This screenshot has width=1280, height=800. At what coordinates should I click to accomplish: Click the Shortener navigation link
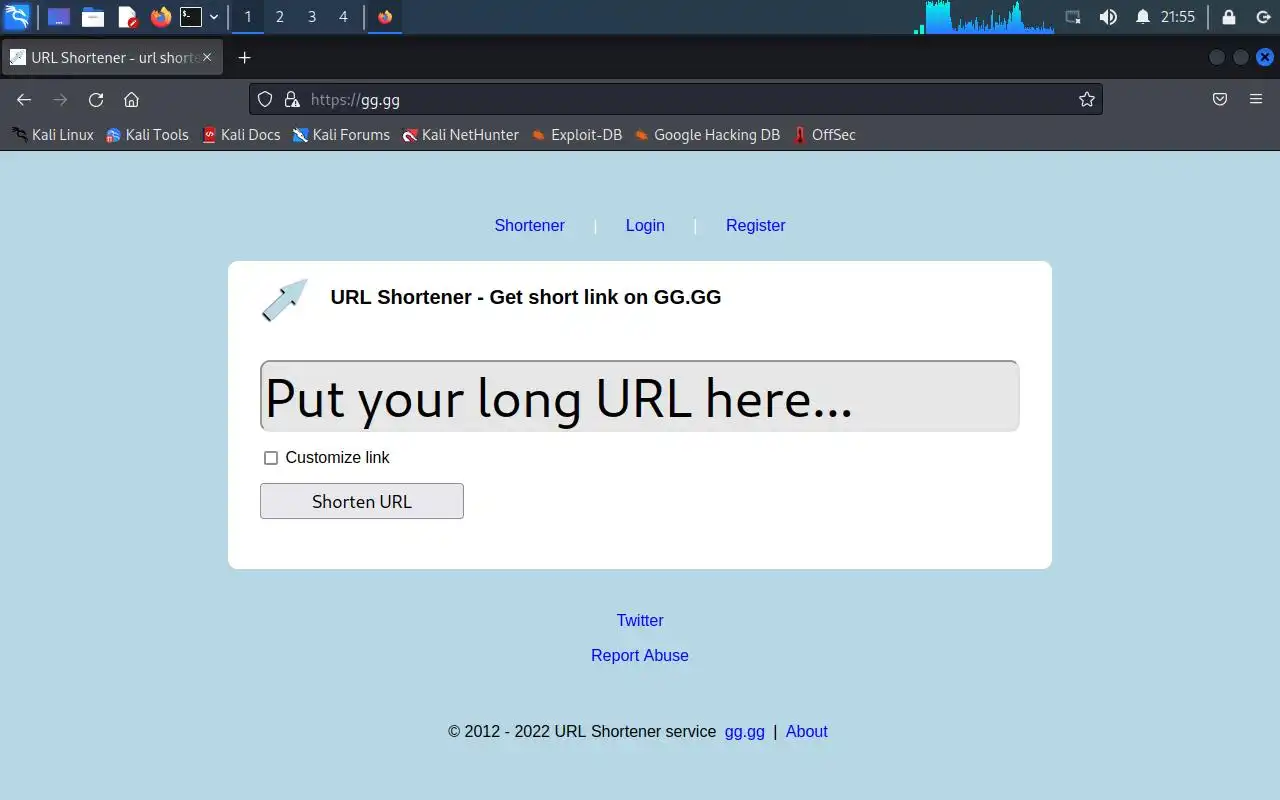pyautogui.click(x=529, y=226)
